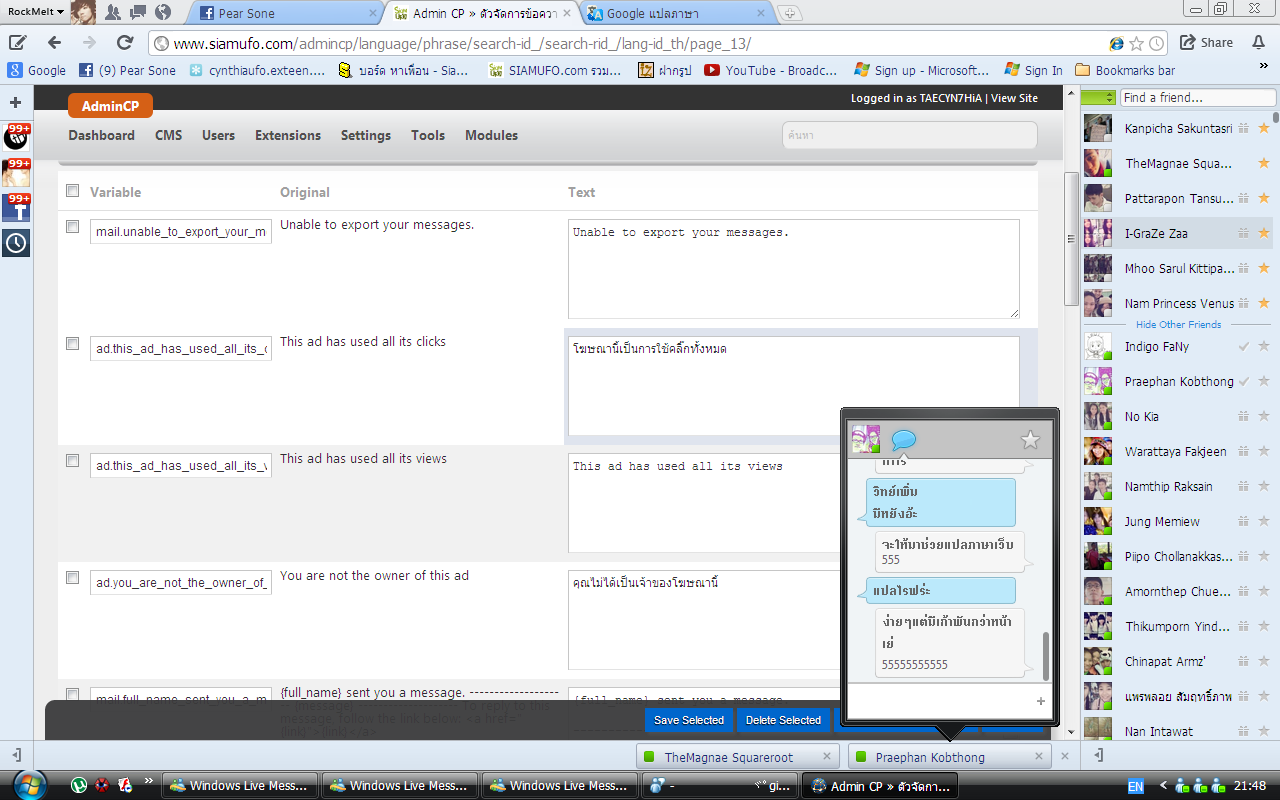Collapse the list via Hide Other Friends

[x=1179, y=324]
